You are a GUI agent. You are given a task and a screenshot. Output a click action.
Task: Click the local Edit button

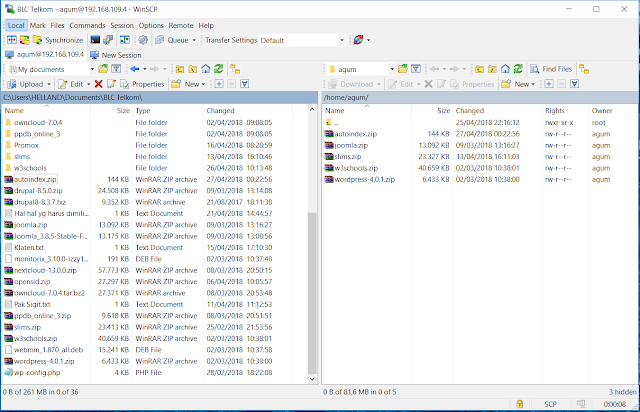71,84
